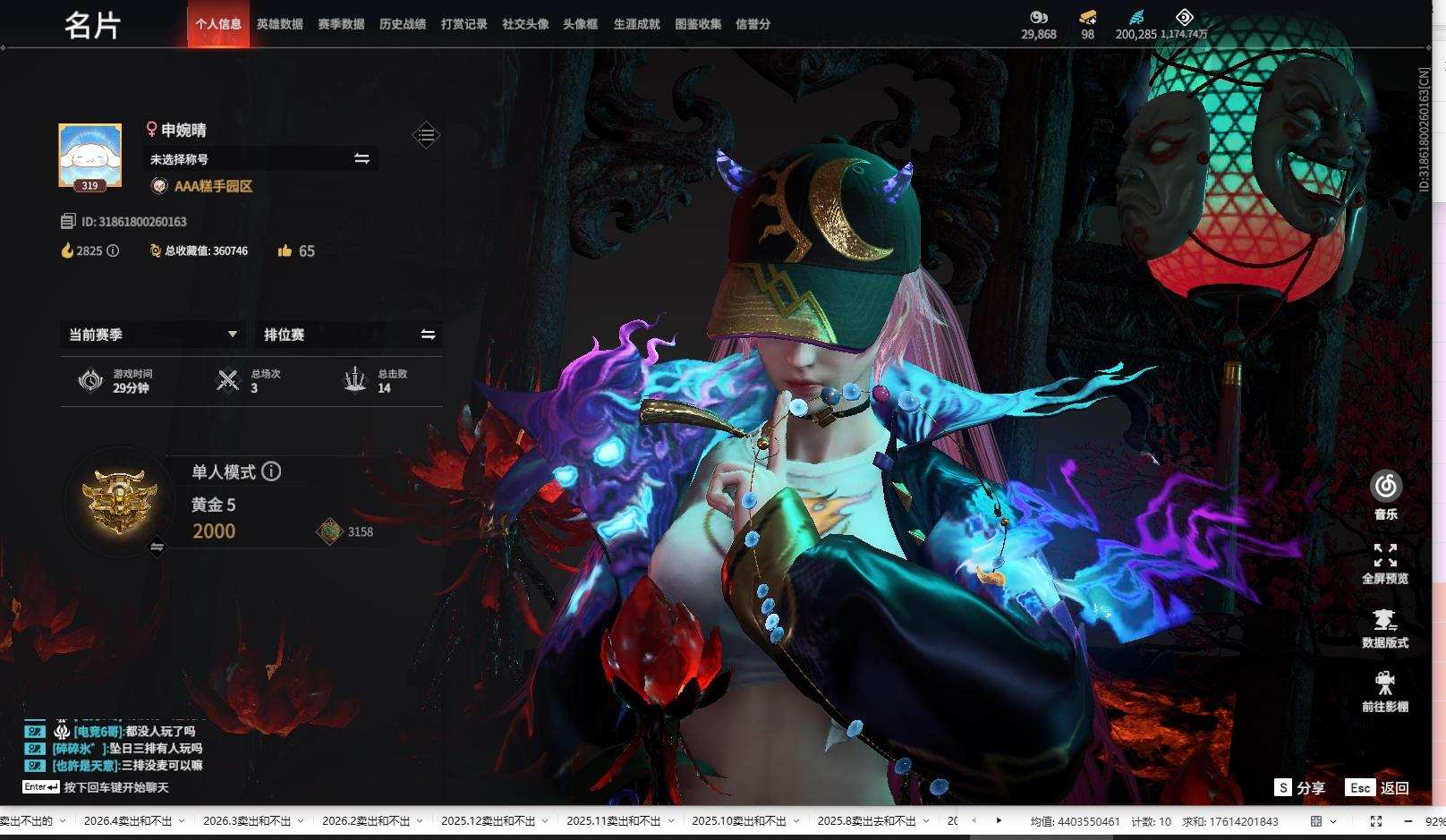Zoom out with the spreadsheet minus button
This screenshot has height=840, width=1446.
(1408, 820)
